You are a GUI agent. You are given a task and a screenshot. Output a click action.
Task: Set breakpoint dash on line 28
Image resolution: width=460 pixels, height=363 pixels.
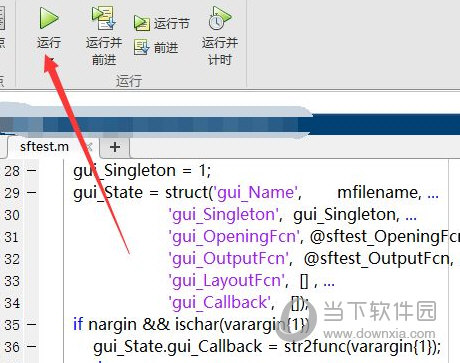click(x=32, y=171)
